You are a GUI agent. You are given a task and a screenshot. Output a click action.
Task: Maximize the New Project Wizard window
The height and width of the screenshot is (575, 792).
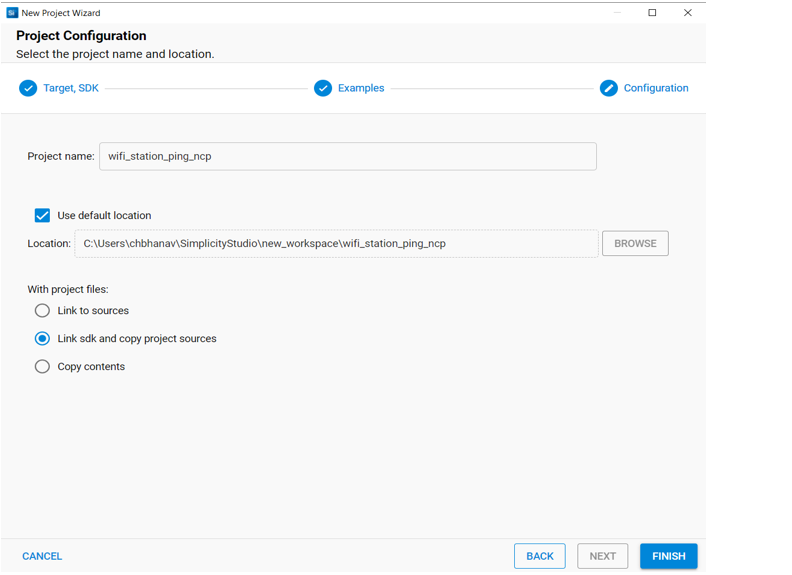pyautogui.click(x=652, y=13)
